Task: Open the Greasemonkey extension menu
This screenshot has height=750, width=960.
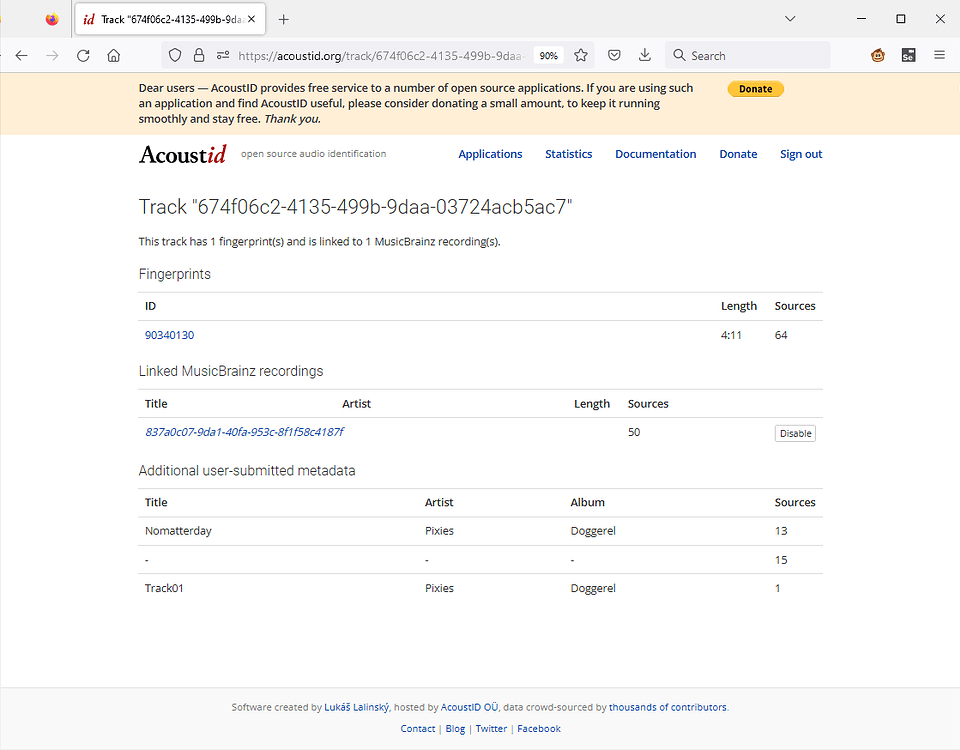Action: click(877, 55)
